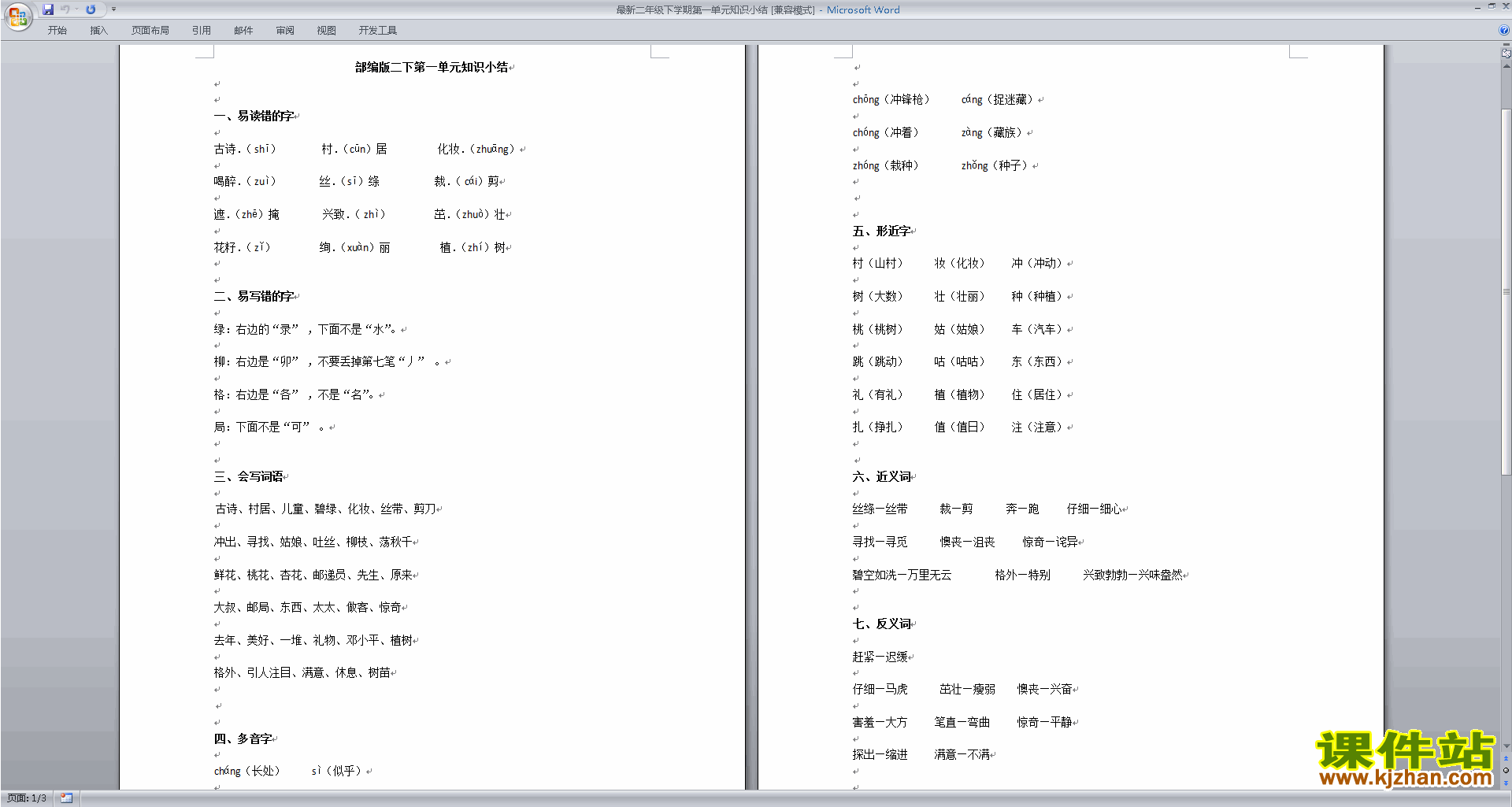Image resolution: width=1512 pixels, height=807 pixels.
Task: Expand Customize Quick Access Toolbar dropdown
Action: tap(113, 9)
